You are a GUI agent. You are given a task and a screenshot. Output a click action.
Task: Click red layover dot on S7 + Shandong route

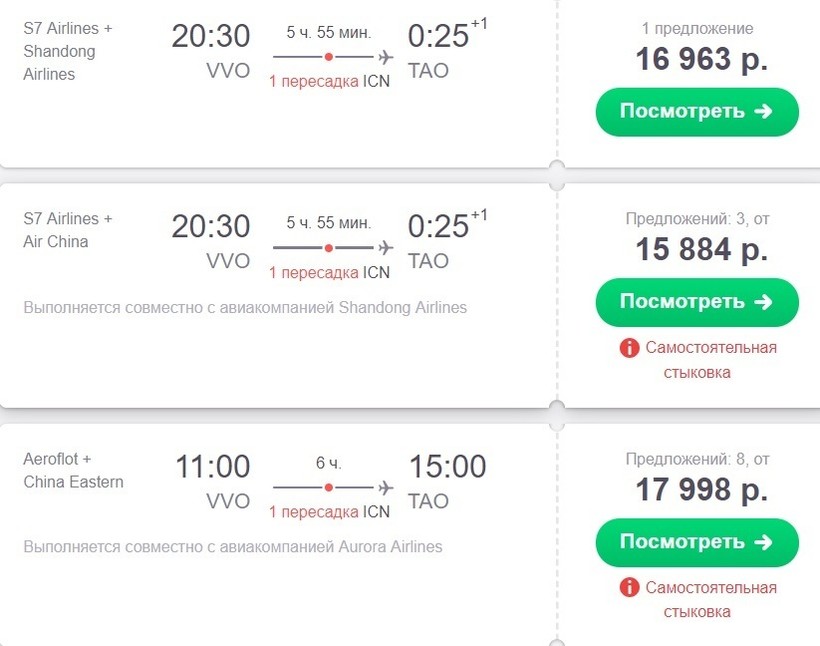pyautogui.click(x=329, y=57)
